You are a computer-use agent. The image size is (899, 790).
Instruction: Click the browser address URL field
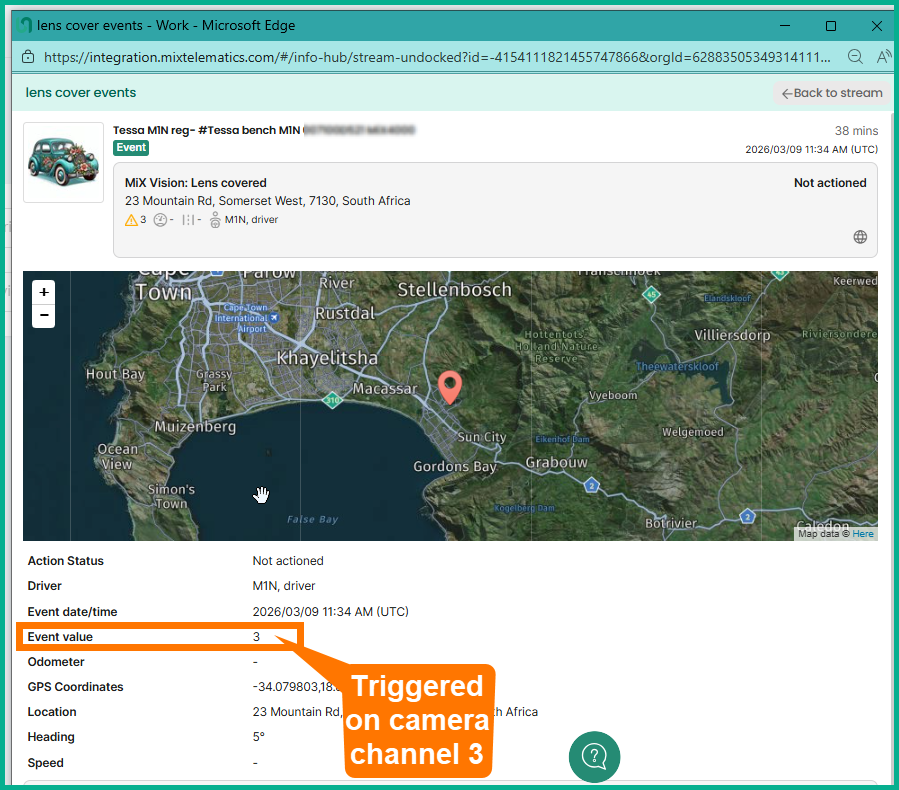430,57
